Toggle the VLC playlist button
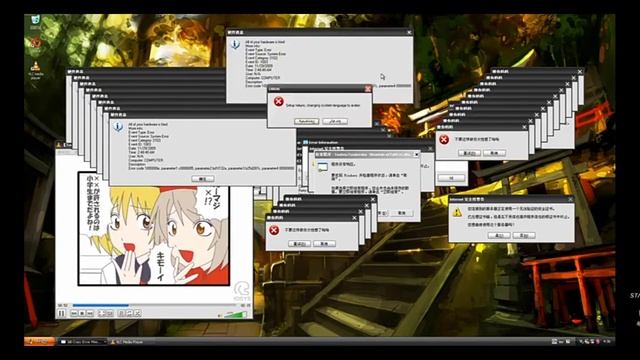Viewport: 640px width, 360px height. click(122, 313)
